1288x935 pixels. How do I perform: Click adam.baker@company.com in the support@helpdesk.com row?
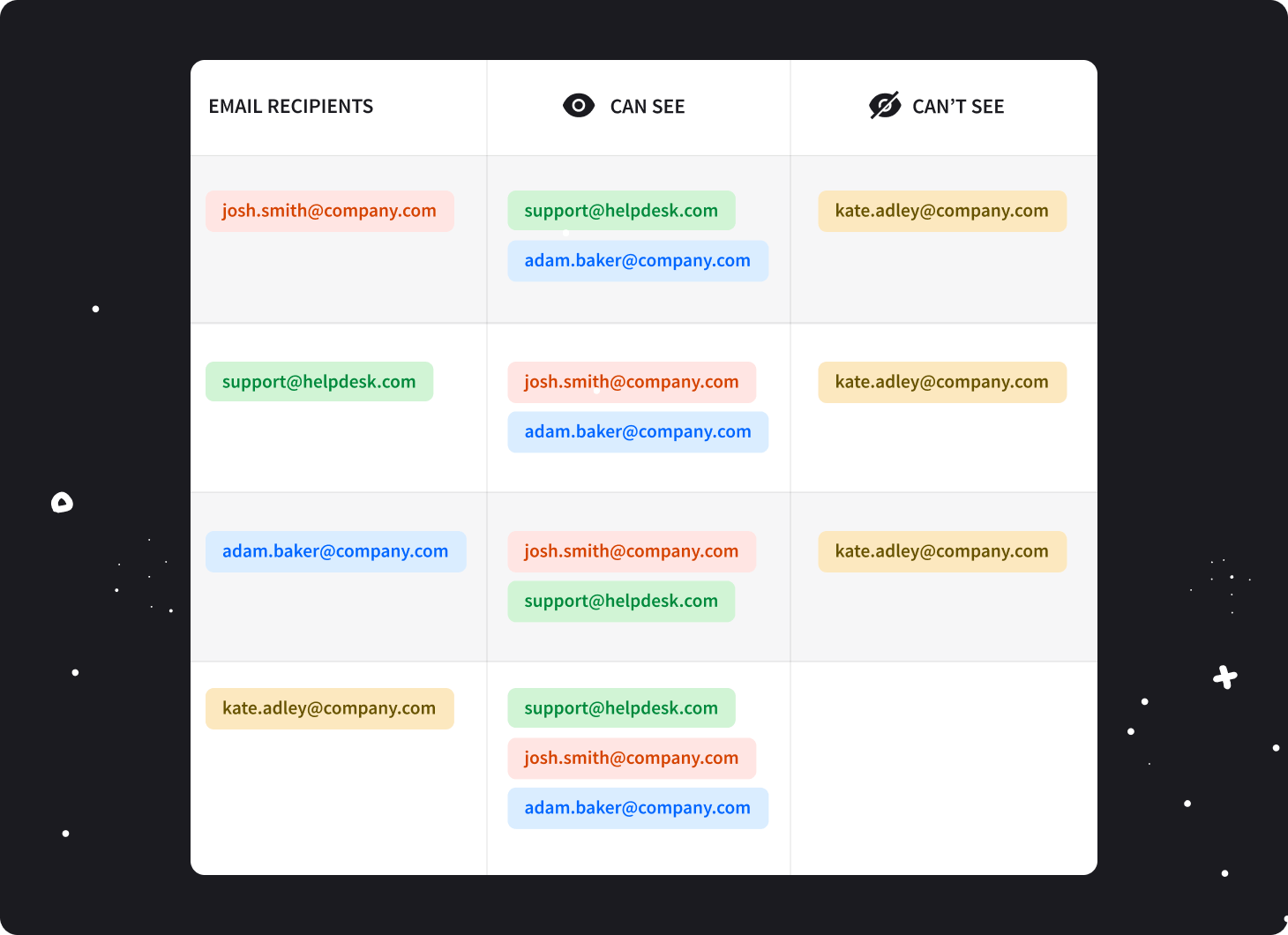(637, 432)
